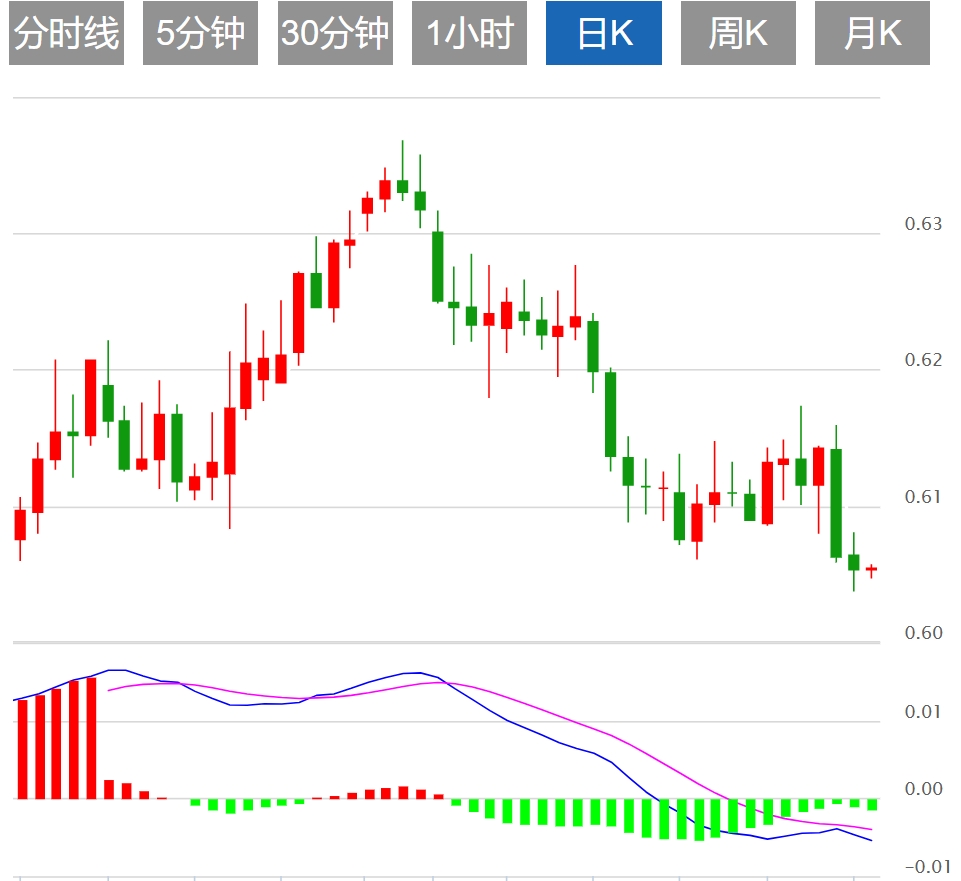Click the left start of the magenta signal line

click(109, 690)
